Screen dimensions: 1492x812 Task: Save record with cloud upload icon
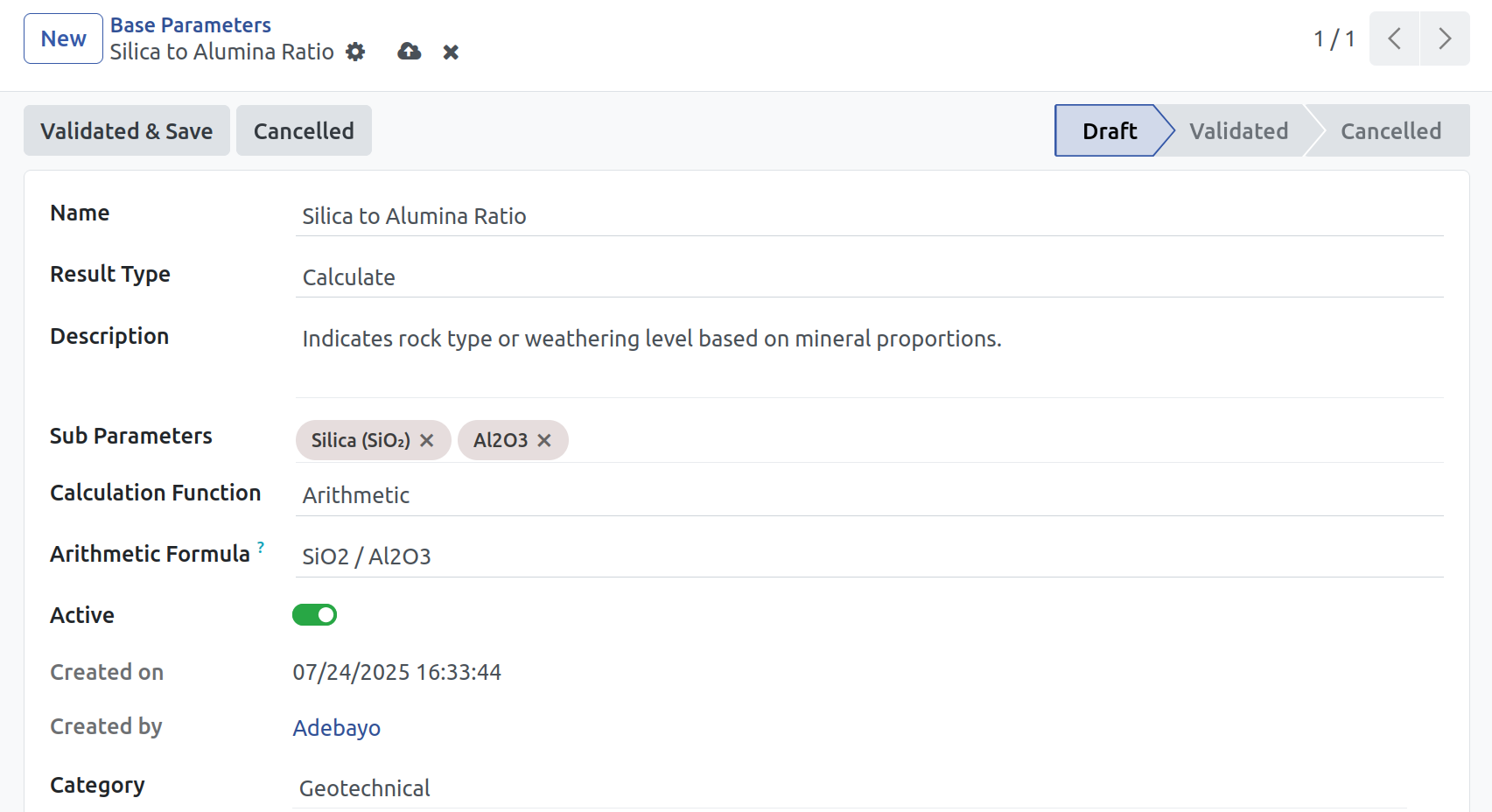click(x=409, y=52)
